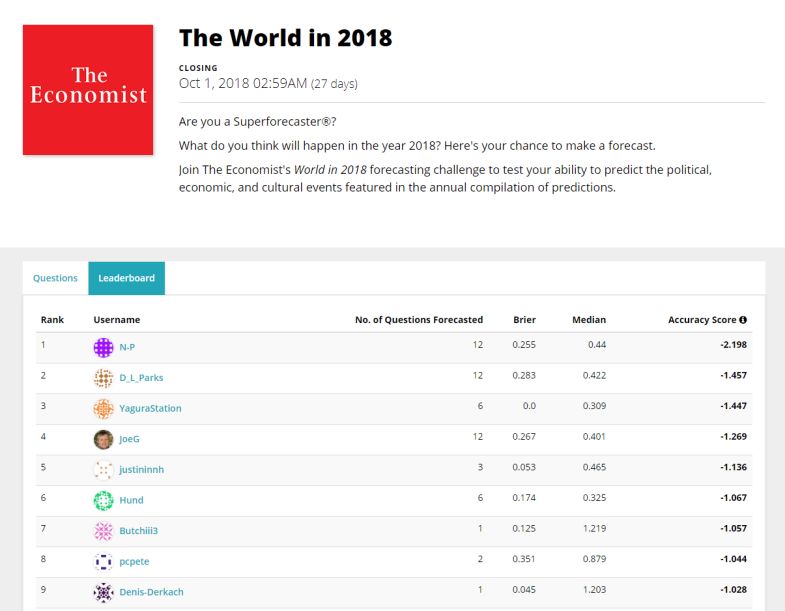
Task: Click pcpete's median value 0.879
Action: click(594, 558)
